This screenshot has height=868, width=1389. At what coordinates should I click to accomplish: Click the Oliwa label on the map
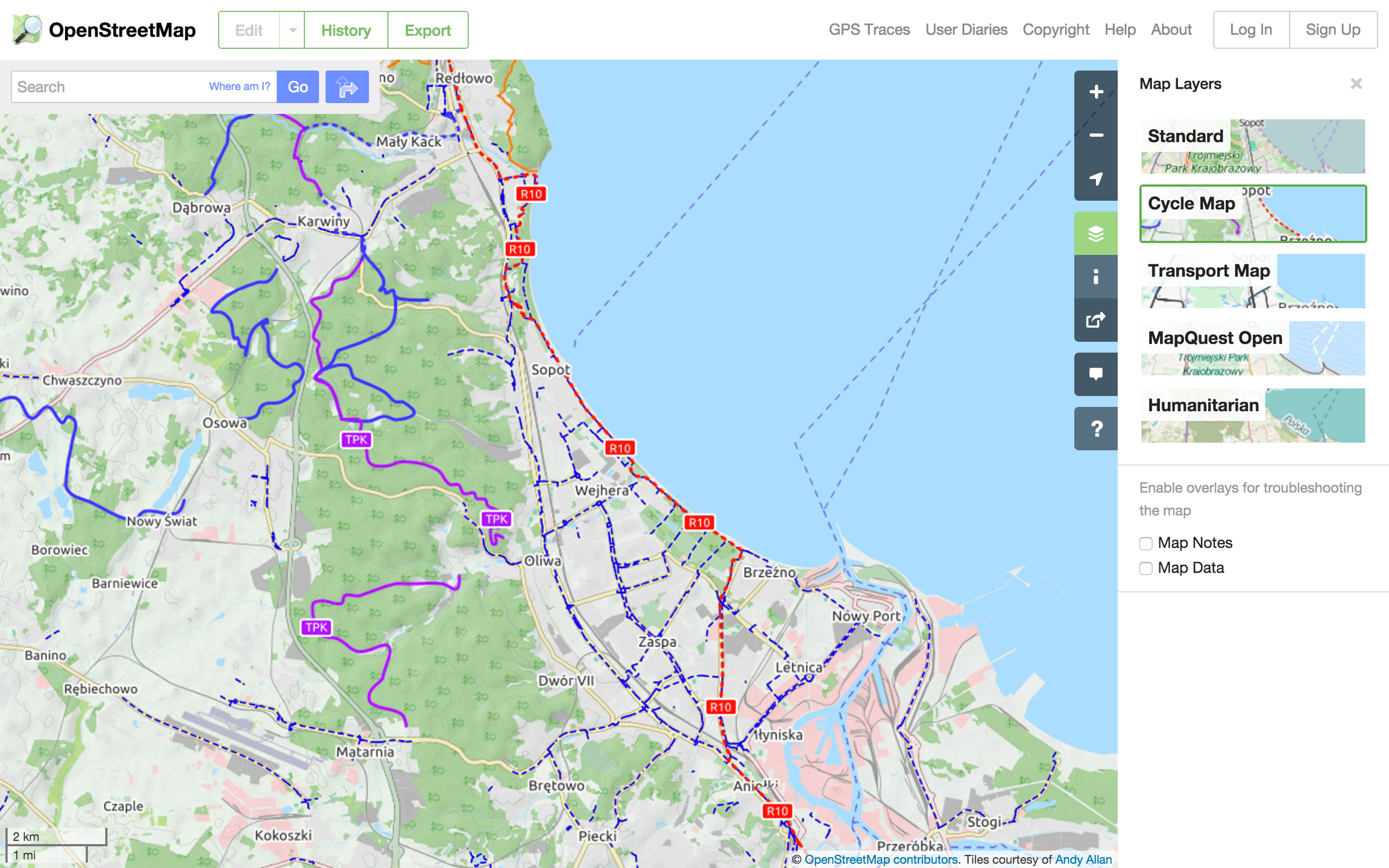coord(543,561)
